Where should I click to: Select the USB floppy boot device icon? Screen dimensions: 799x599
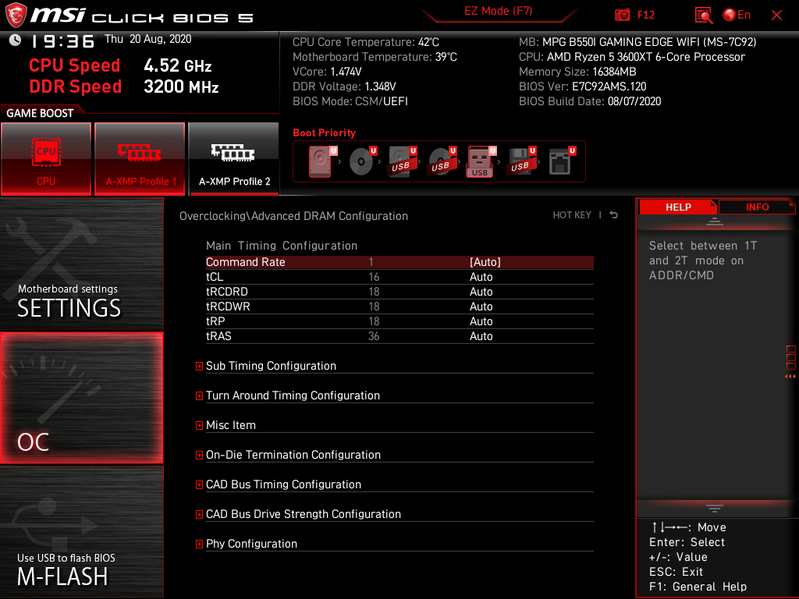coord(521,162)
